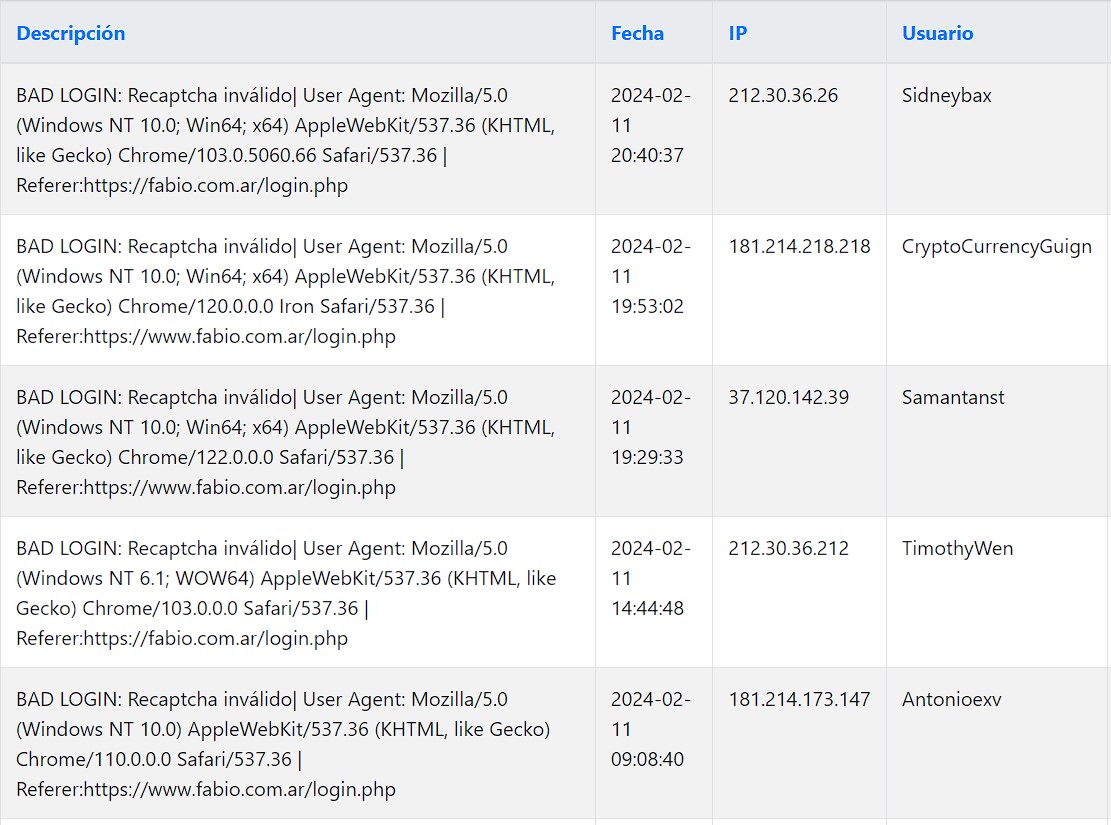Select IP address 181.214.218.218

point(799,247)
